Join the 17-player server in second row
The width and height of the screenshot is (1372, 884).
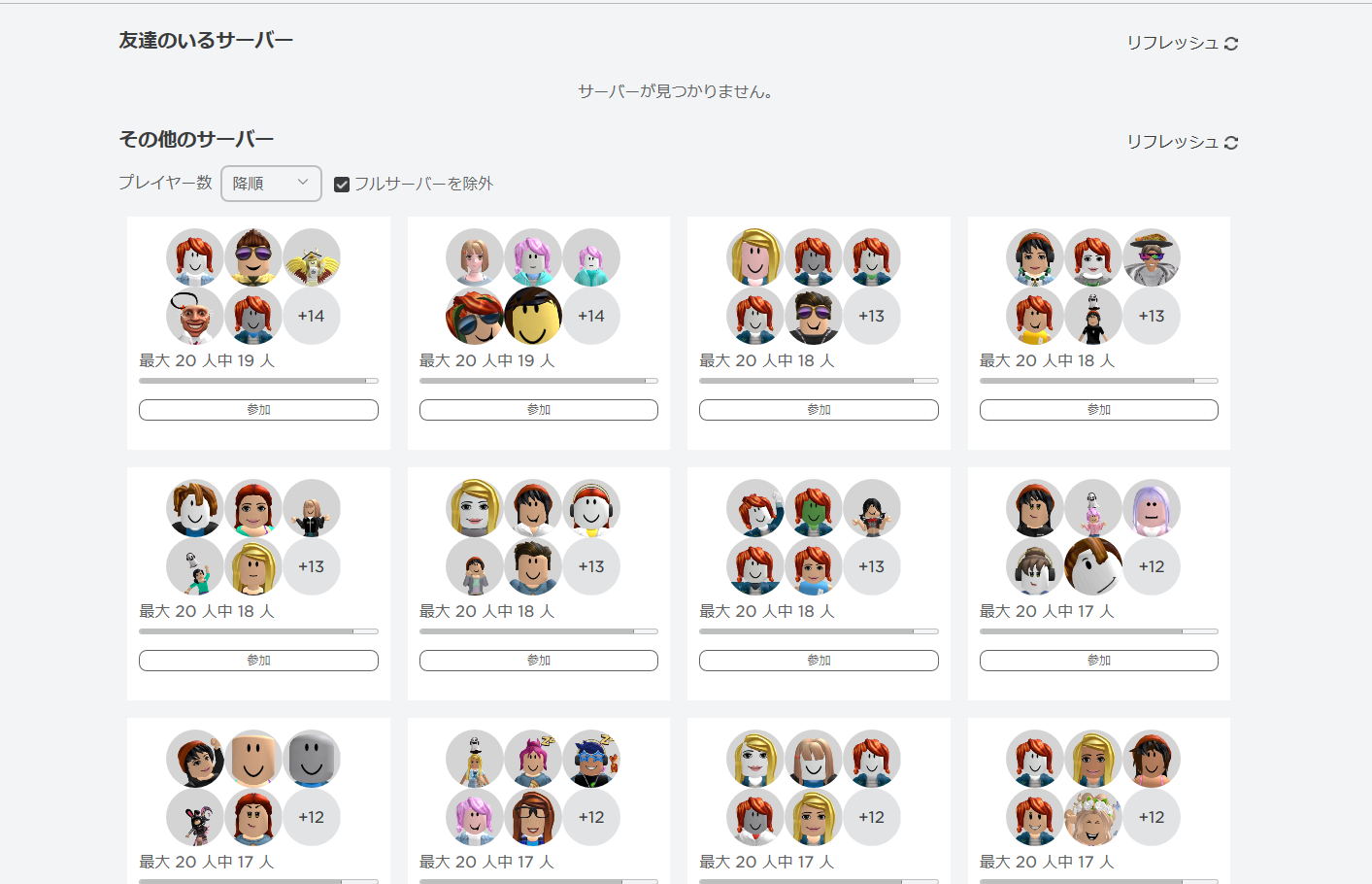(x=1098, y=661)
